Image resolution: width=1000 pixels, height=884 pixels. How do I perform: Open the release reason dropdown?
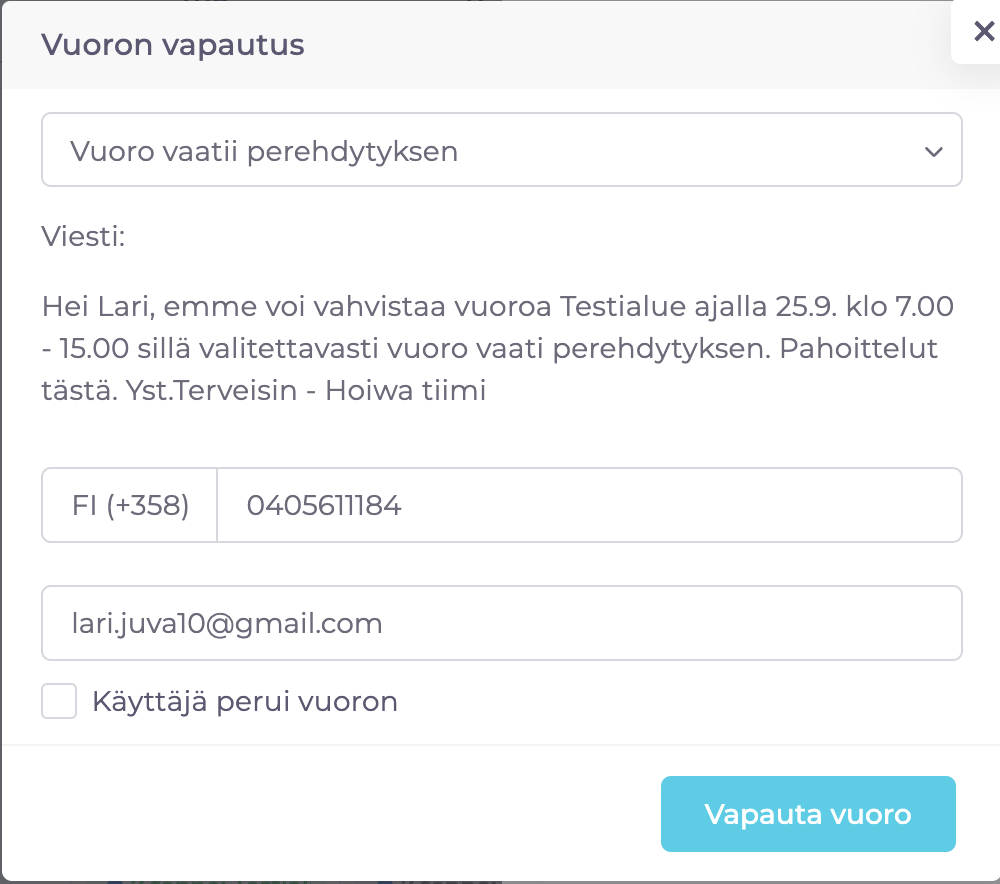pos(500,150)
